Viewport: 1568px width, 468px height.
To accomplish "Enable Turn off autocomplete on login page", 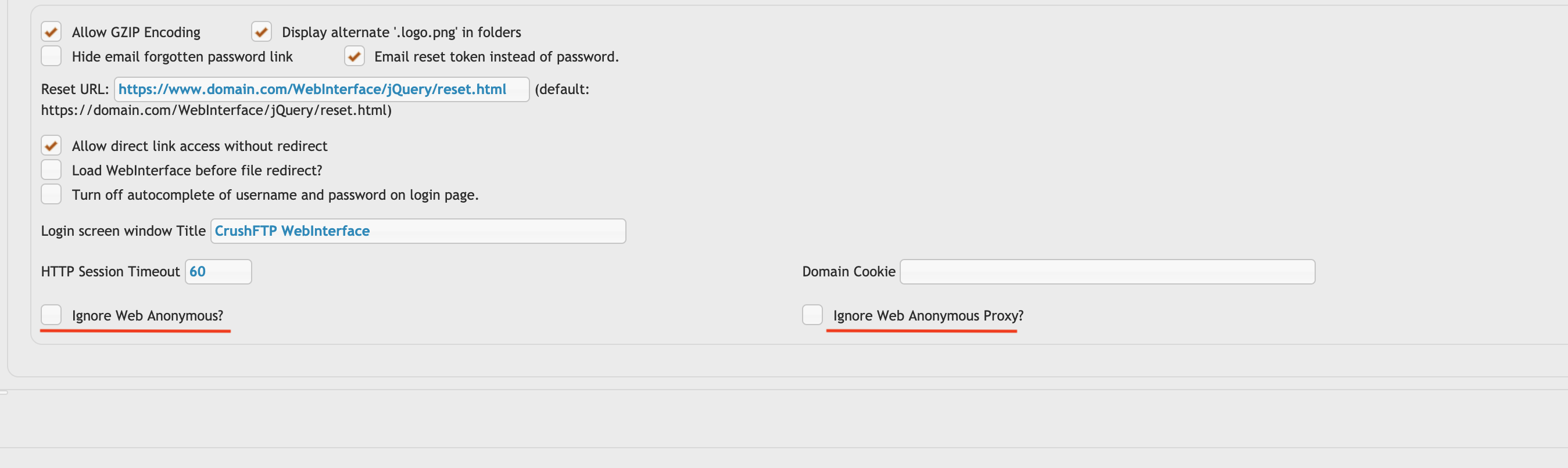I will [x=51, y=194].
